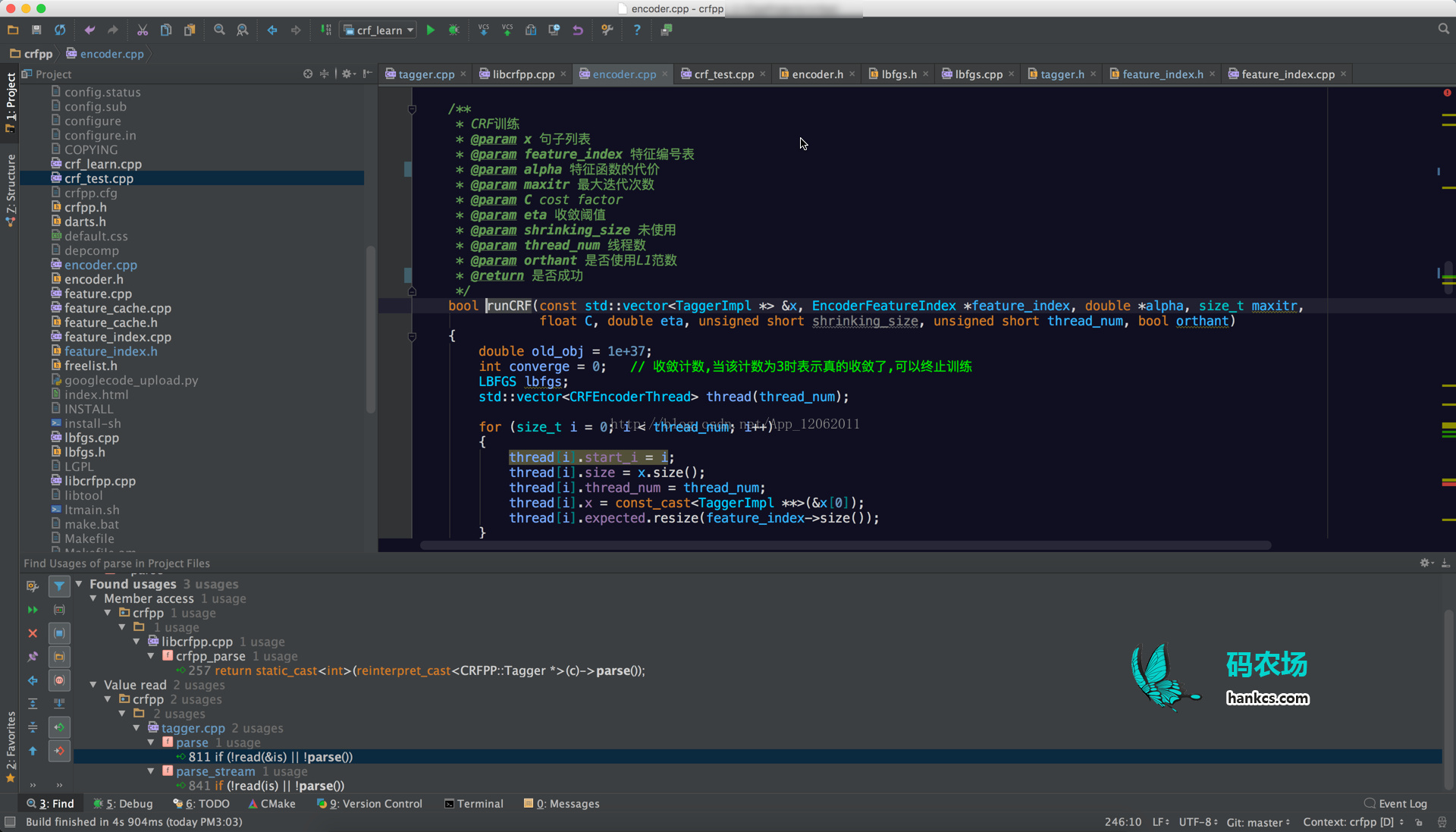
Task: Click the editor horizontal scrollbar
Action: coord(845,545)
